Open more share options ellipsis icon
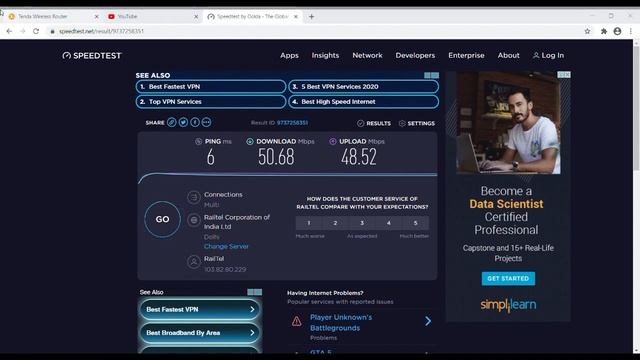This screenshot has width=640, height=360. (x=206, y=122)
